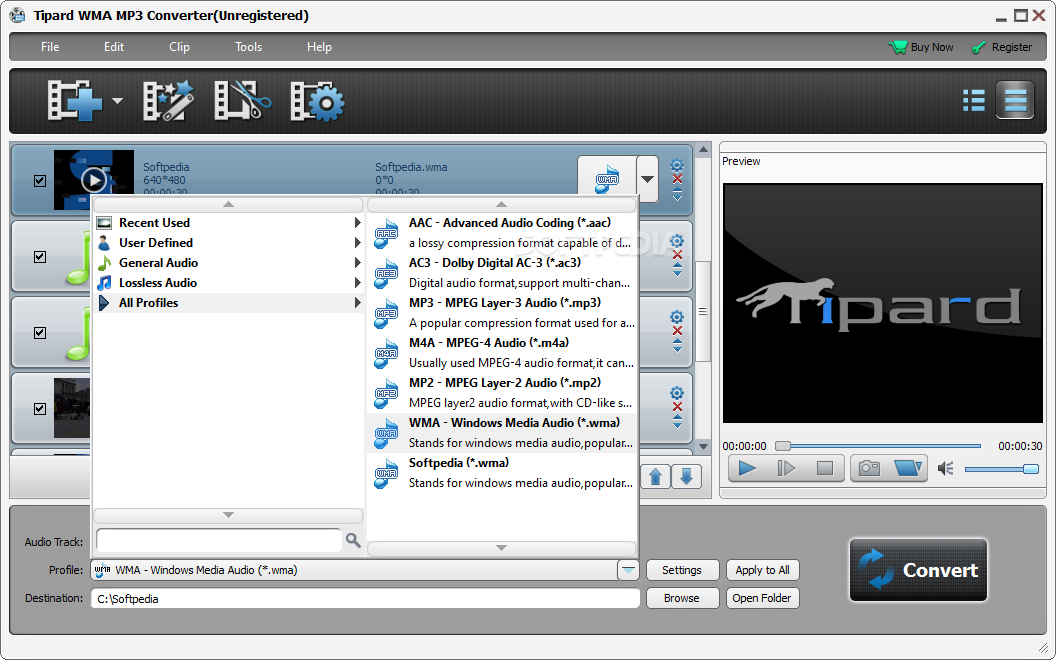Click the next frame preview button
The width and height of the screenshot is (1056, 660).
(786, 468)
